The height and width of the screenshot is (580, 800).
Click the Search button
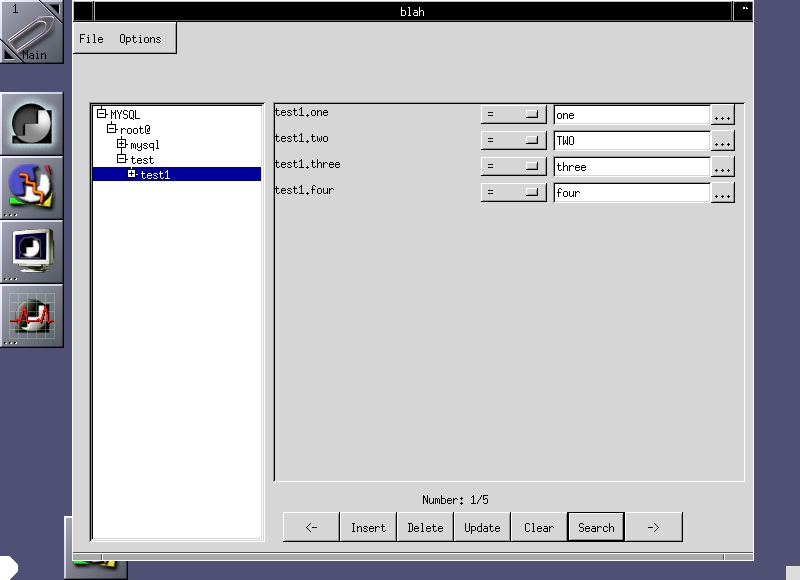point(596,527)
